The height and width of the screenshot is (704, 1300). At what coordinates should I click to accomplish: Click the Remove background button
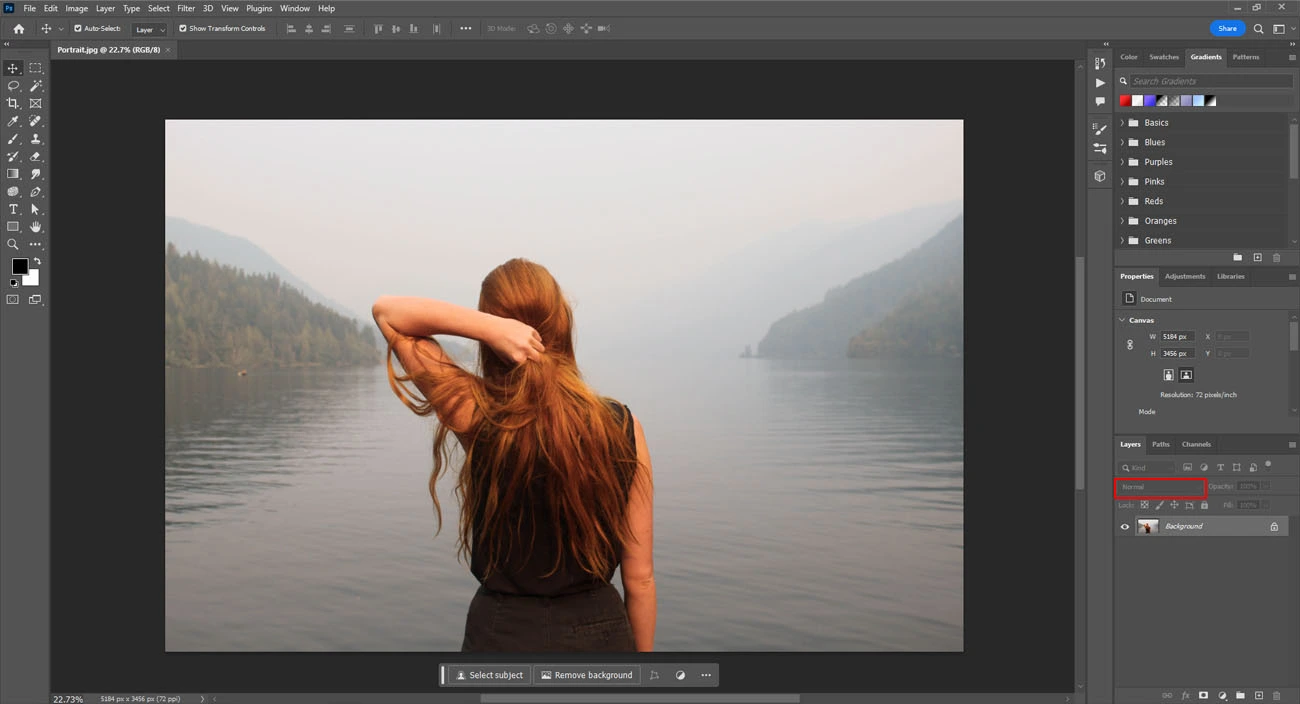coord(586,675)
